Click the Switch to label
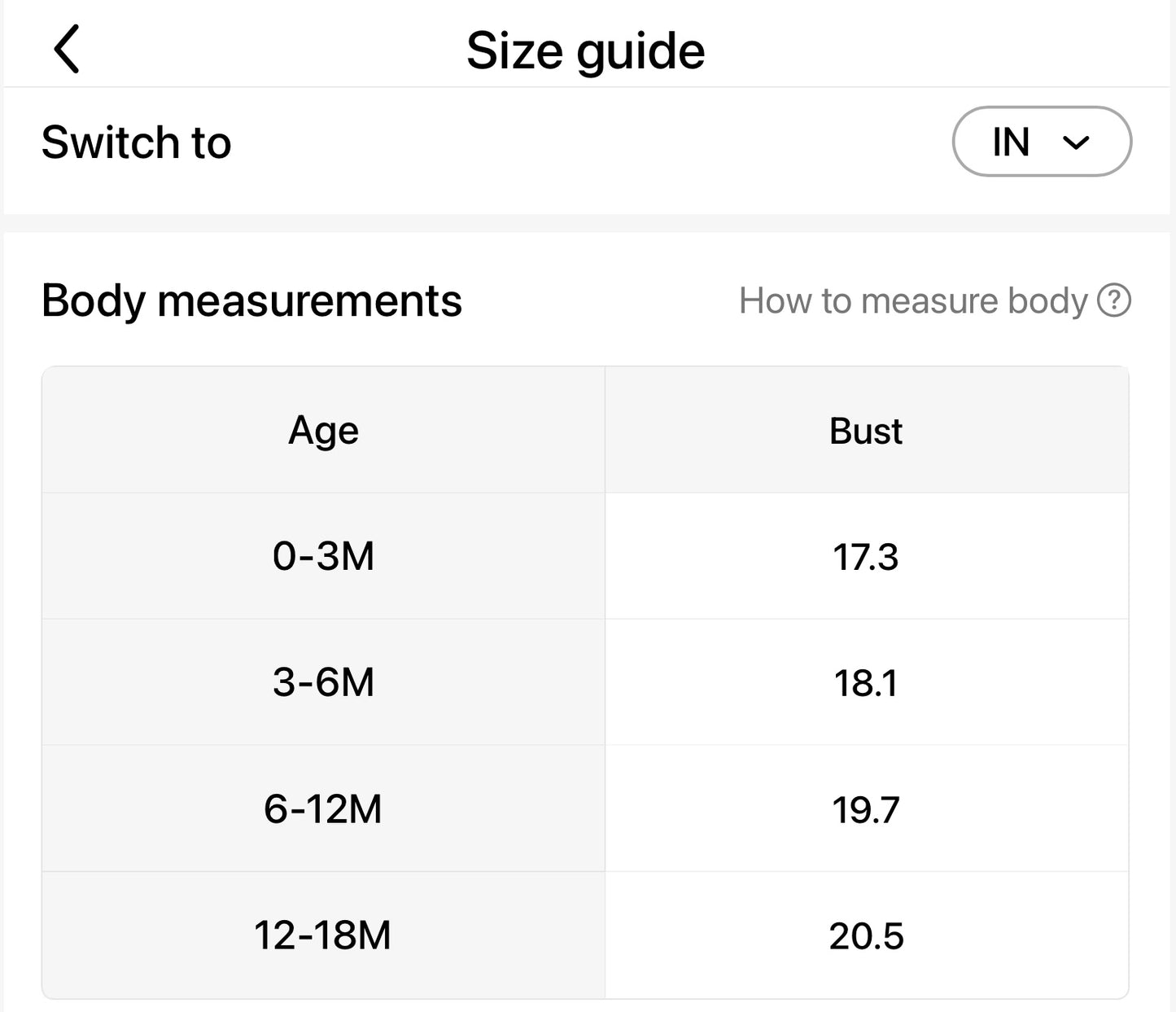Screen dimensions: 1176x1012 (x=137, y=142)
